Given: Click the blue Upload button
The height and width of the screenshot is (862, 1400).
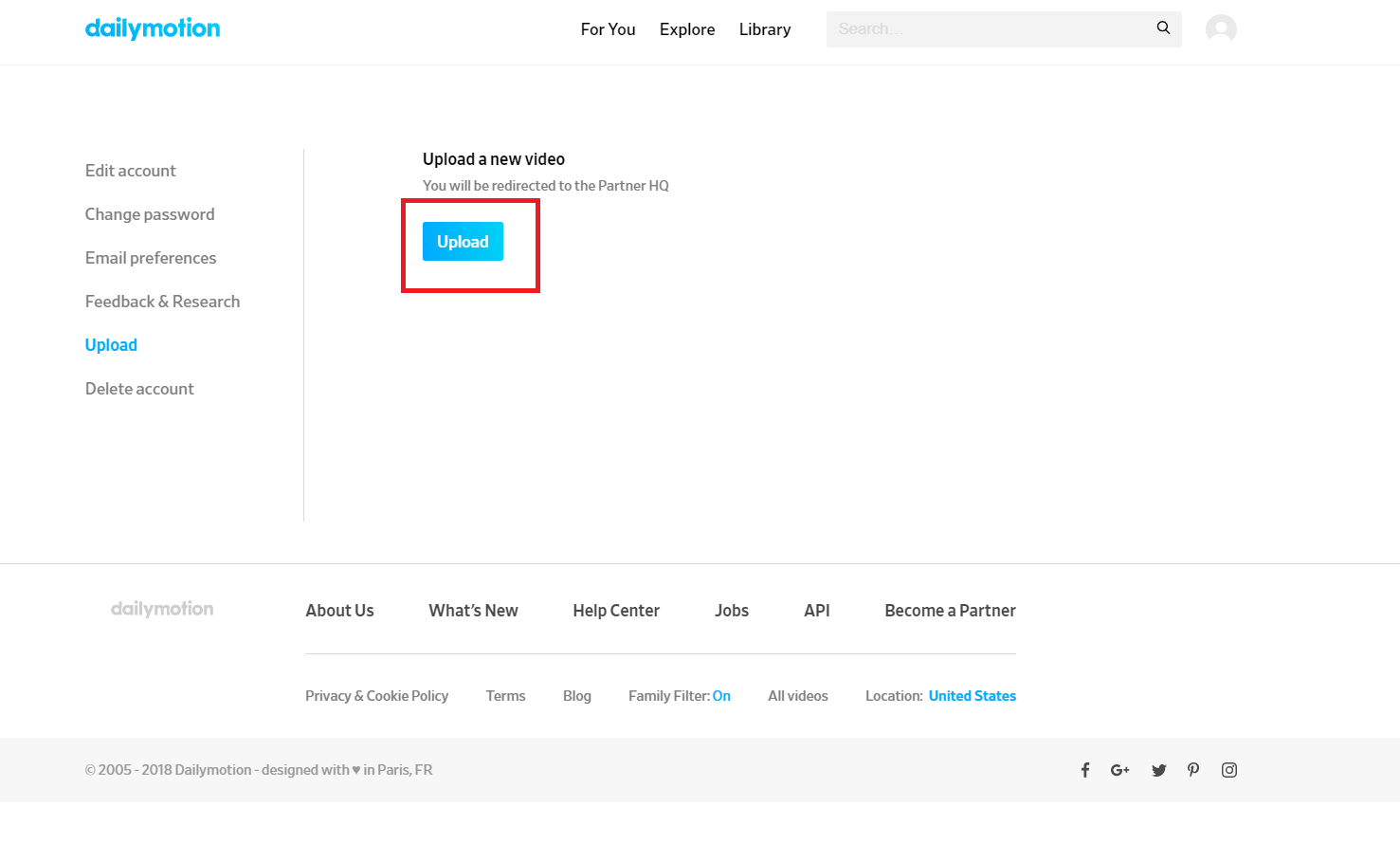Looking at the screenshot, I should coord(463,242).
